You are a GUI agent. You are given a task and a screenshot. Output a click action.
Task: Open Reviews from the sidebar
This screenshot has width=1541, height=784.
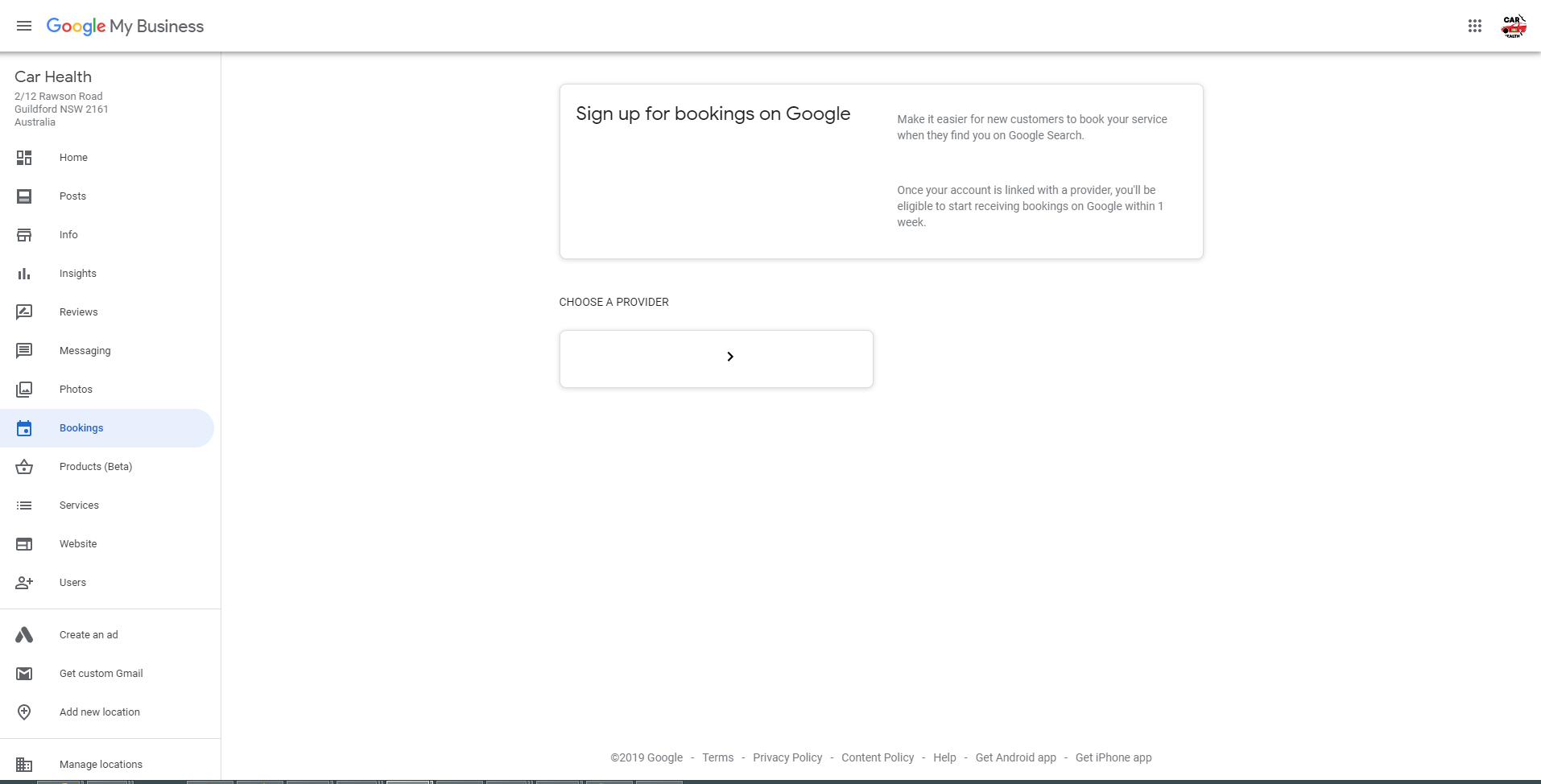107,312
